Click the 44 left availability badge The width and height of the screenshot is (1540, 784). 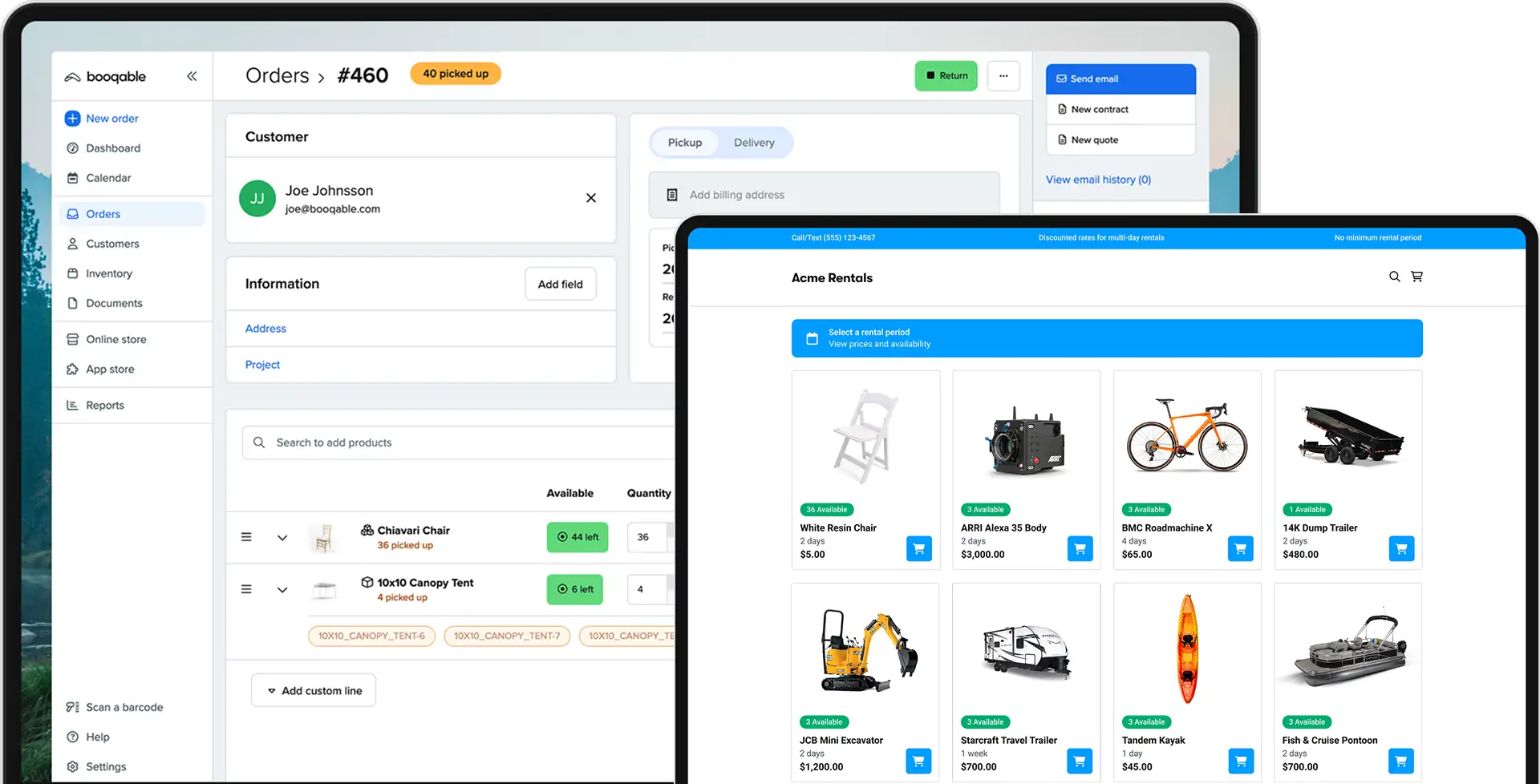pos(577,537)
